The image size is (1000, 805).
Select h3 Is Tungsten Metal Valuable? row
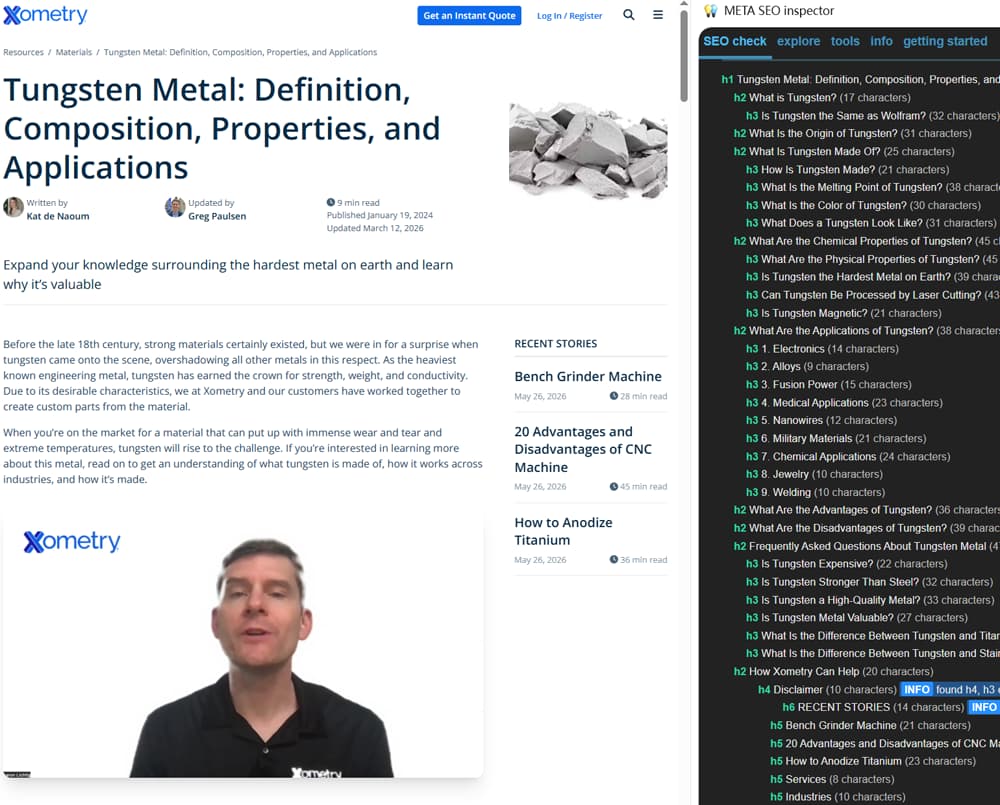(857, 617)
